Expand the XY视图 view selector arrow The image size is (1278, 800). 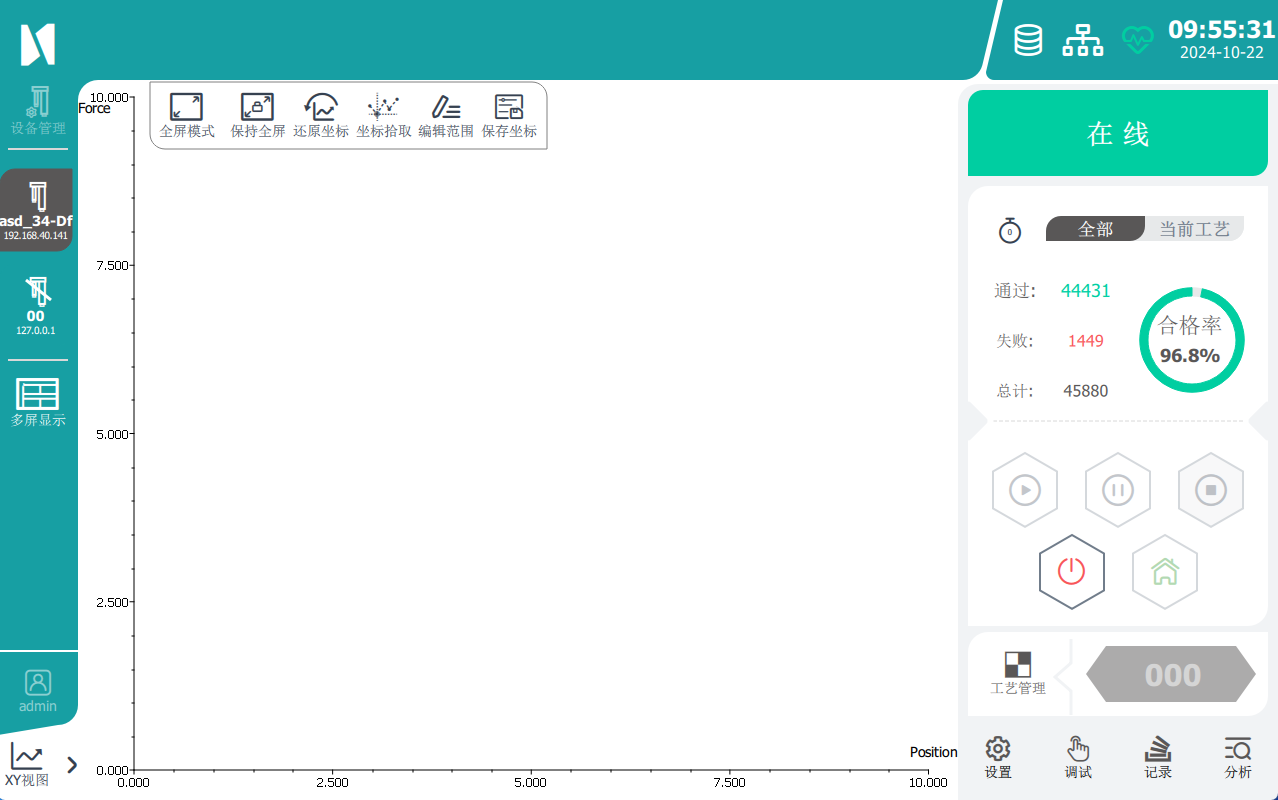point(72,765)
